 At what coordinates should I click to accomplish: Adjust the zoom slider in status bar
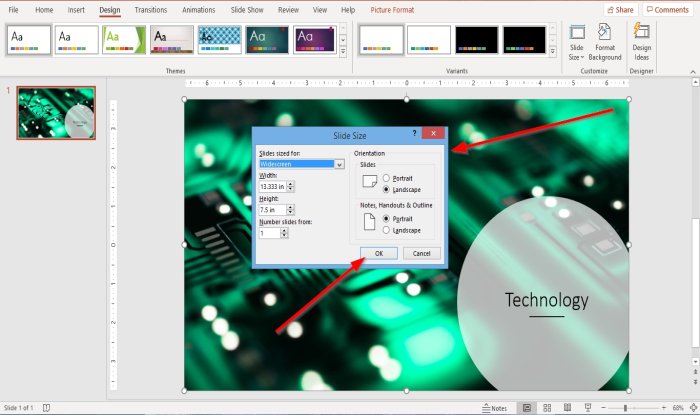click(x=625, y=408)
